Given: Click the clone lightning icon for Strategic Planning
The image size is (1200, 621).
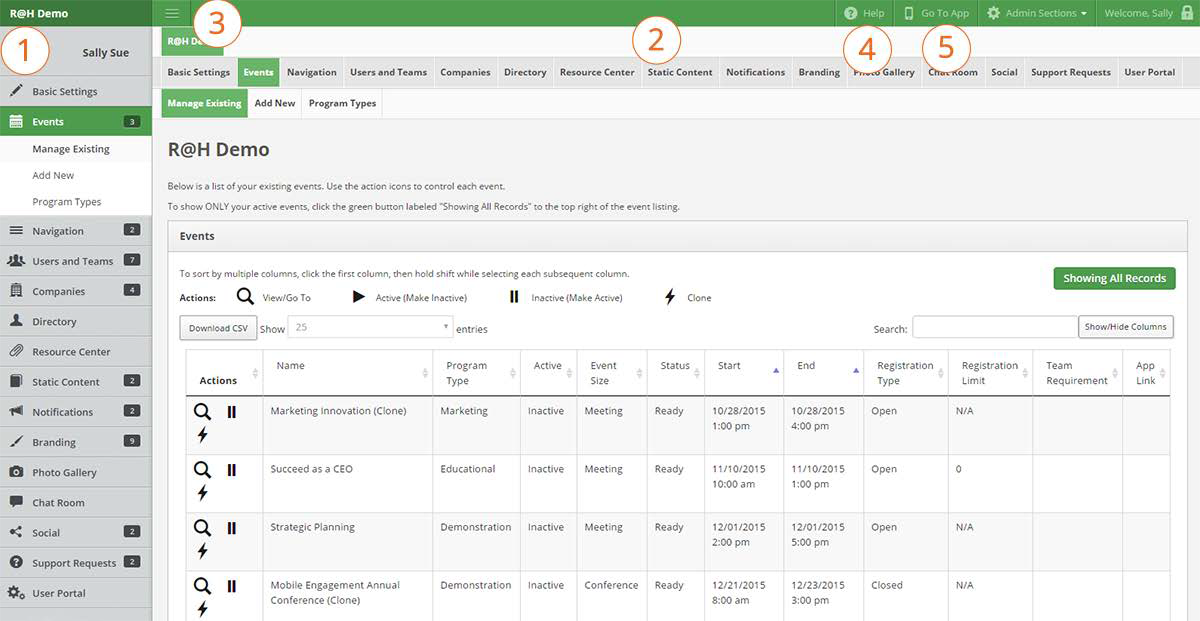Looking at the screenshot, I should [202, 550].
